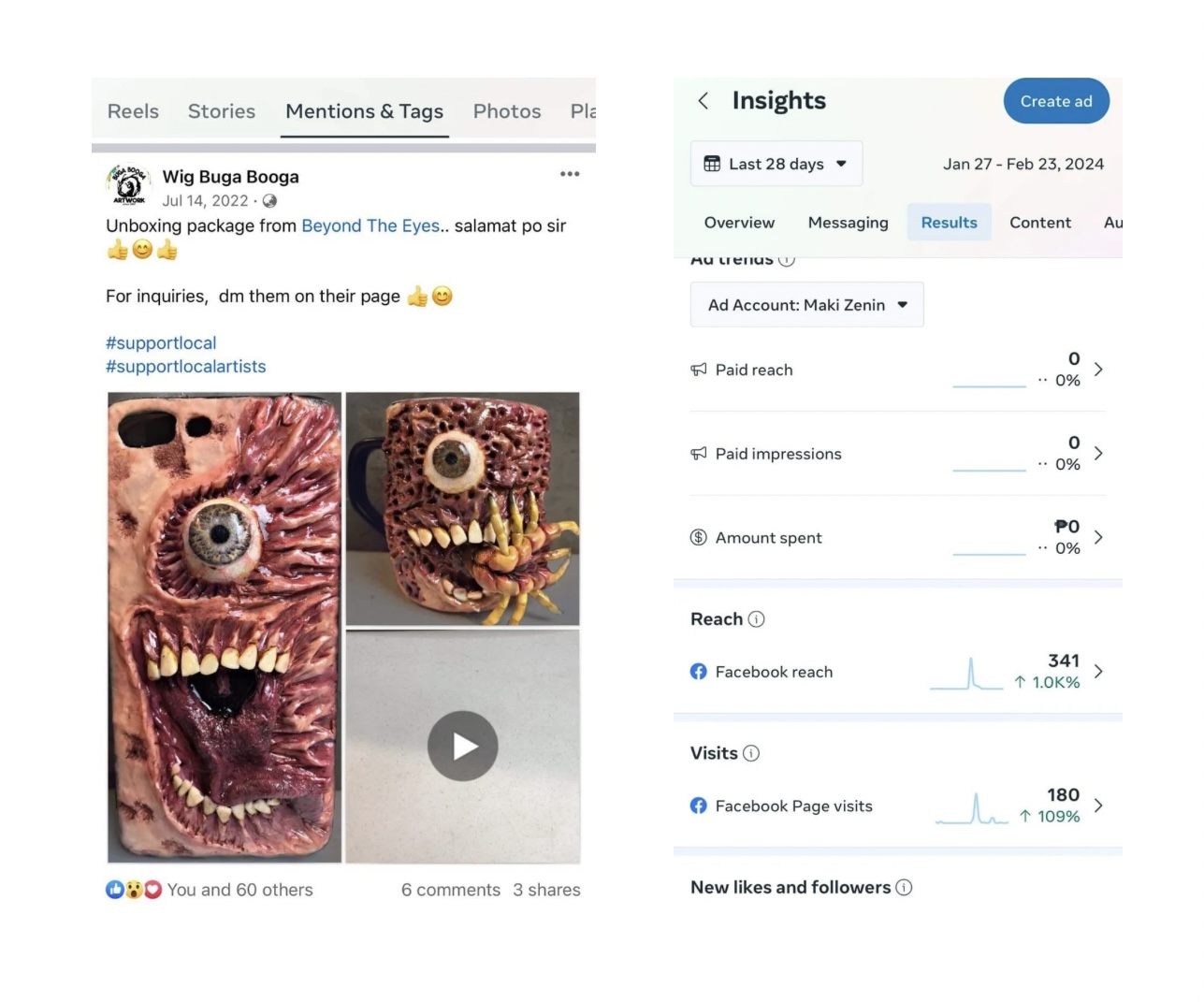Click the Jul 14, 2022 post date
Viewport: 1204px width, 1002px height.
(205, 201)
